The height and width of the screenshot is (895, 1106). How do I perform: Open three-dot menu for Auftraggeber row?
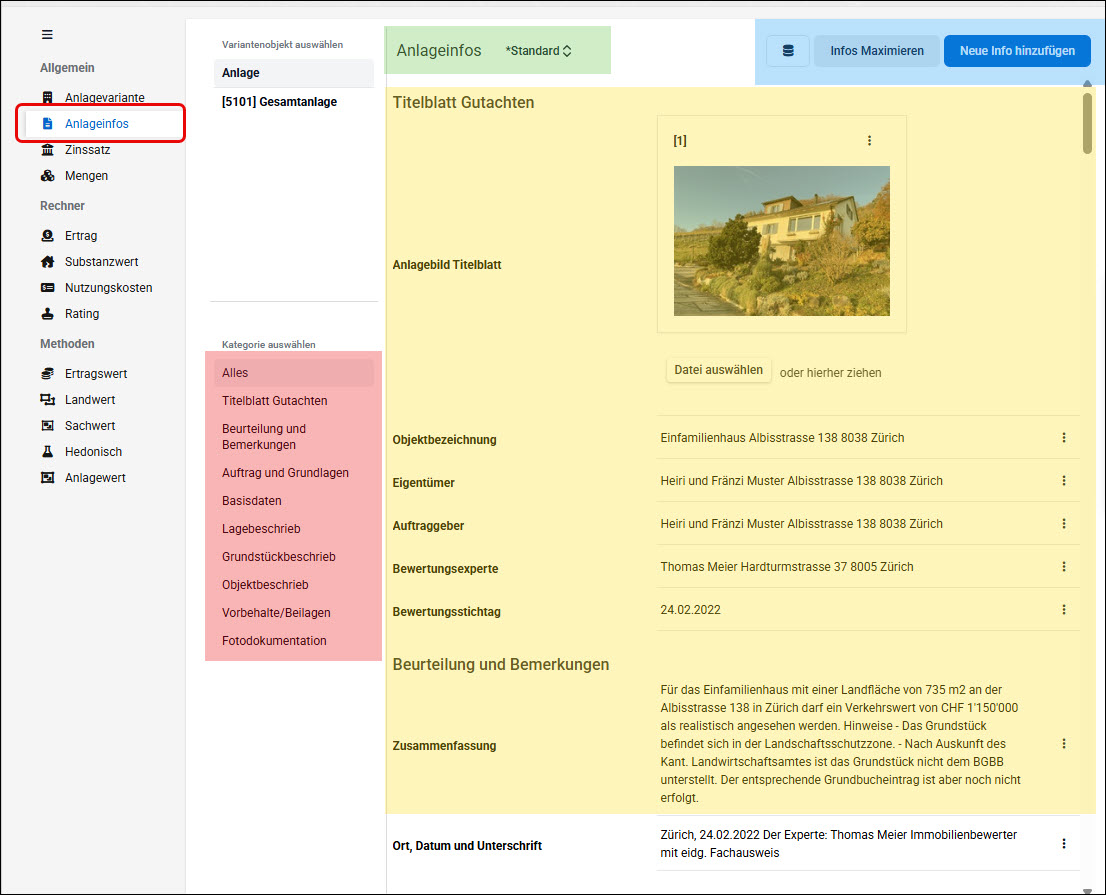tap(1064, 524)
